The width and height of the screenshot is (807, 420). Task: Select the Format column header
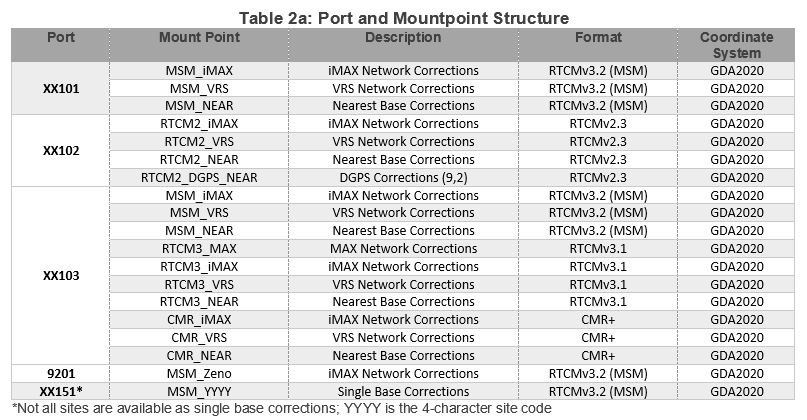598,38
